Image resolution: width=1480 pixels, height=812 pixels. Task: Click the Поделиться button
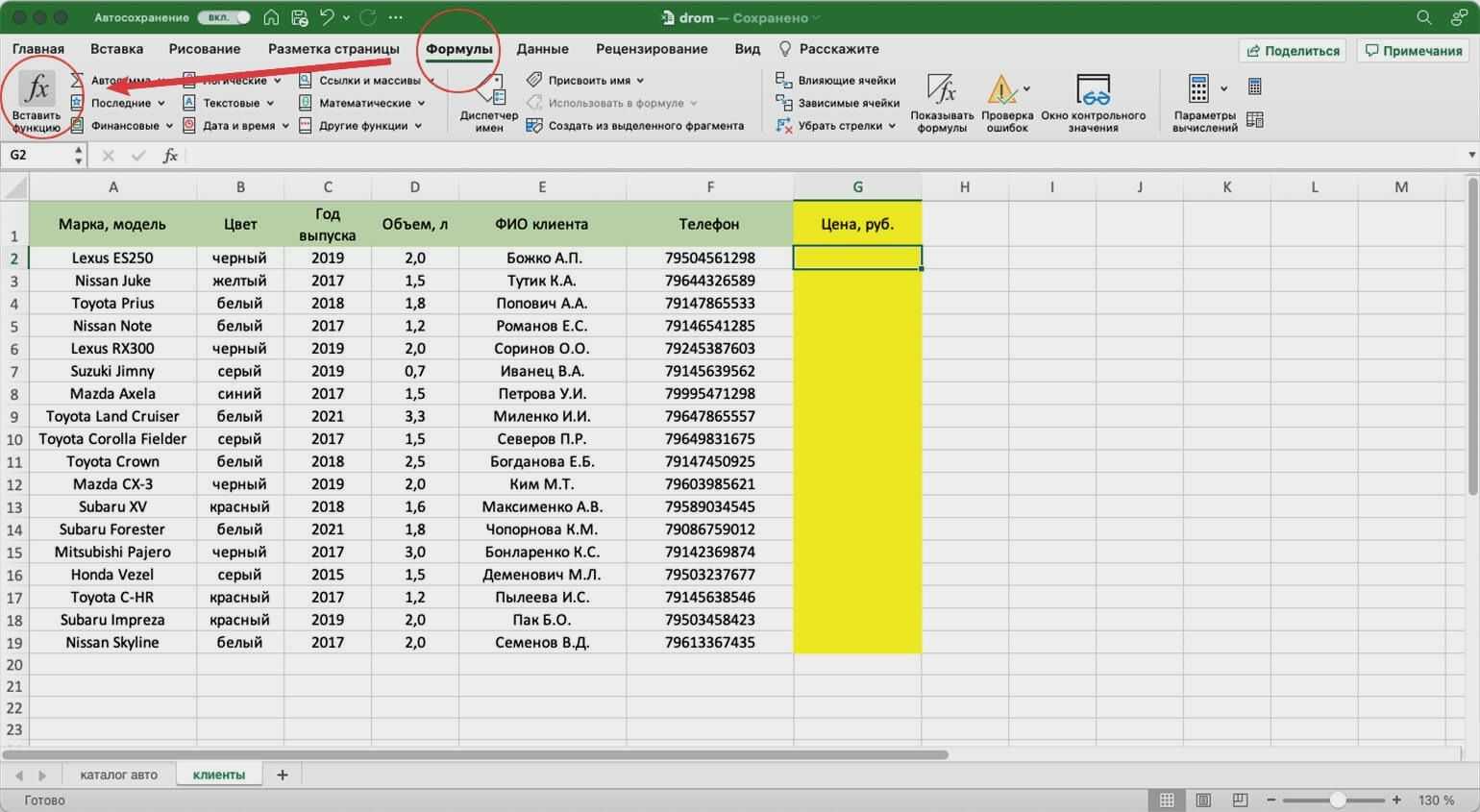(1293, 50)
